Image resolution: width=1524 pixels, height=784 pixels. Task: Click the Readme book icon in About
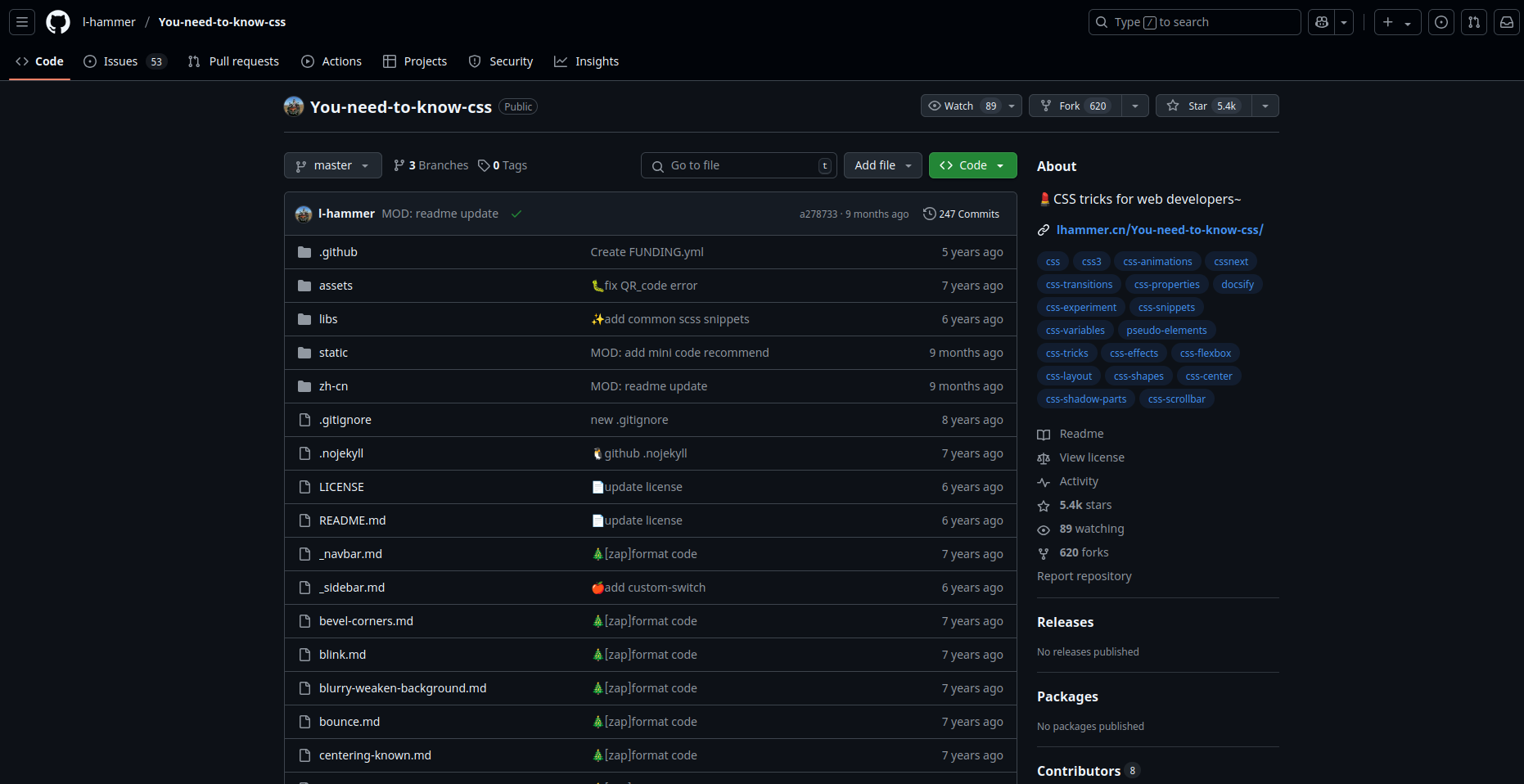tap(1044, 435)
